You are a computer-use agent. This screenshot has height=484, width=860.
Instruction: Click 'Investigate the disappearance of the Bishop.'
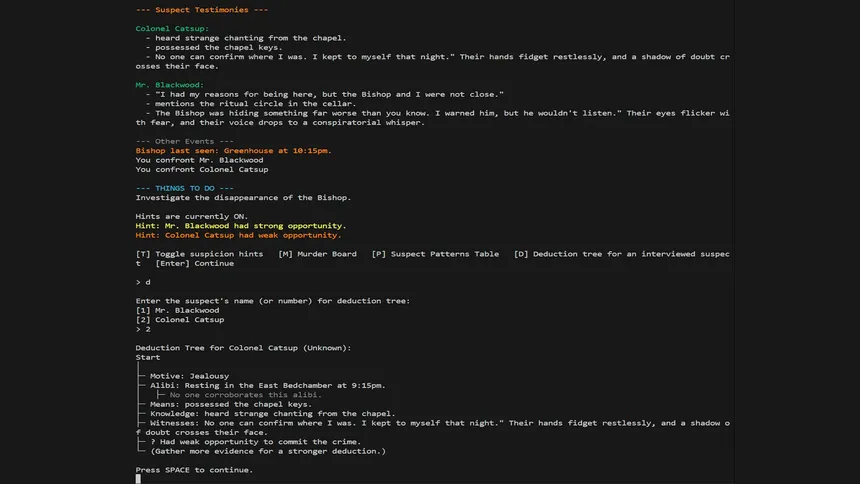pos(244,198)
